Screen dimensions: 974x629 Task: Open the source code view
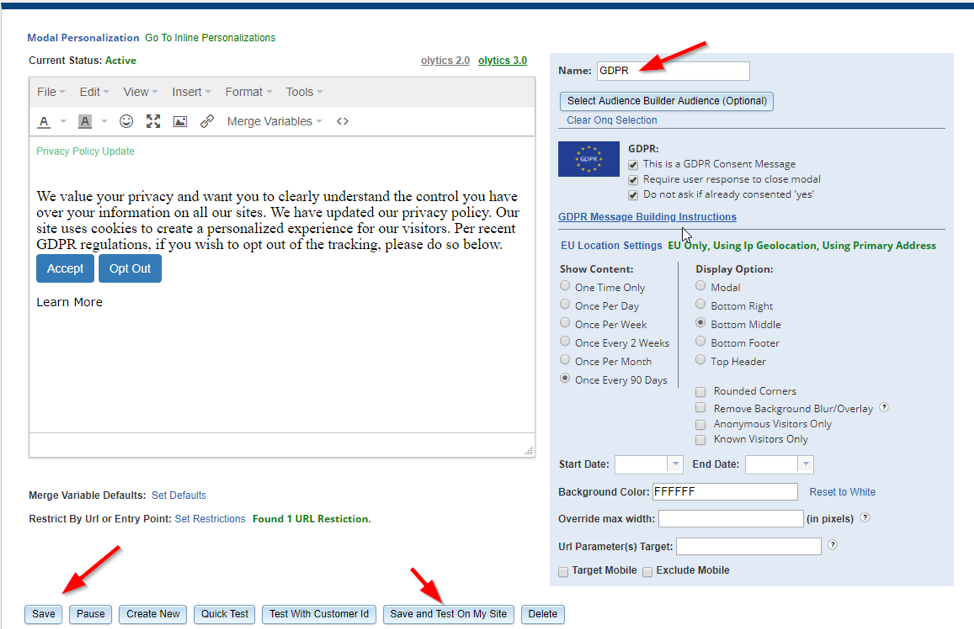342,121
